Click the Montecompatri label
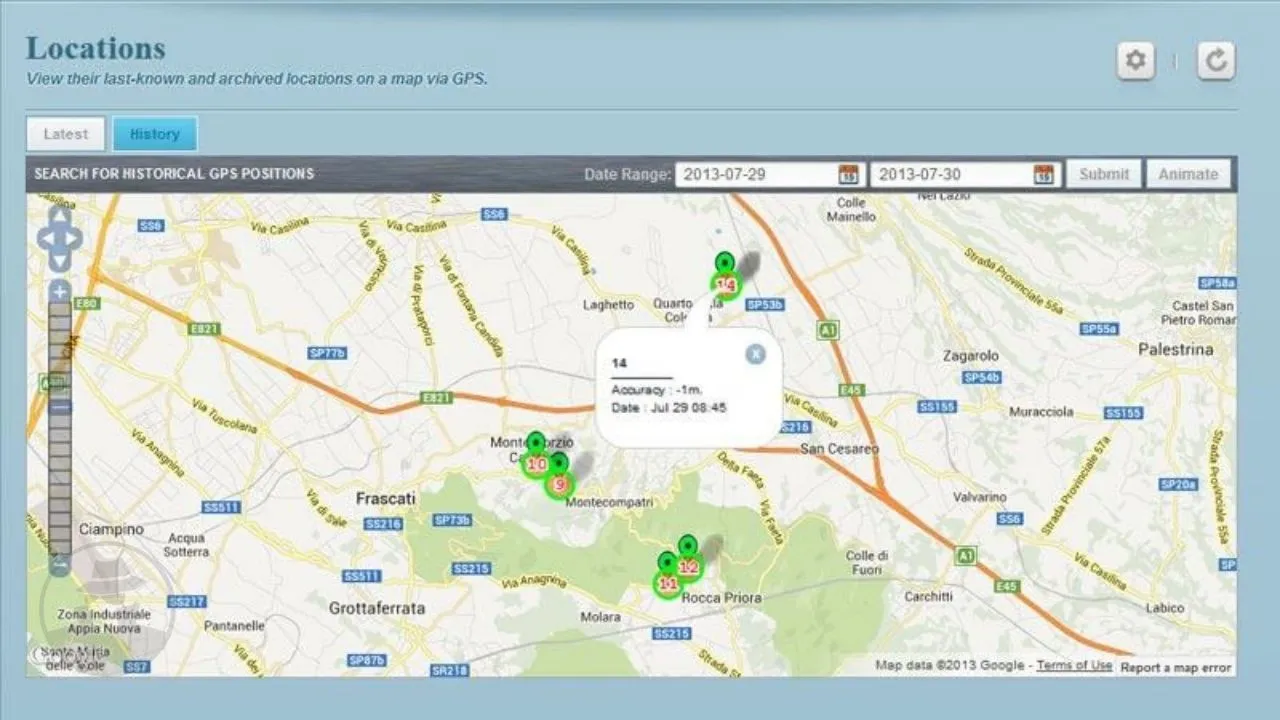 [610, 503]
